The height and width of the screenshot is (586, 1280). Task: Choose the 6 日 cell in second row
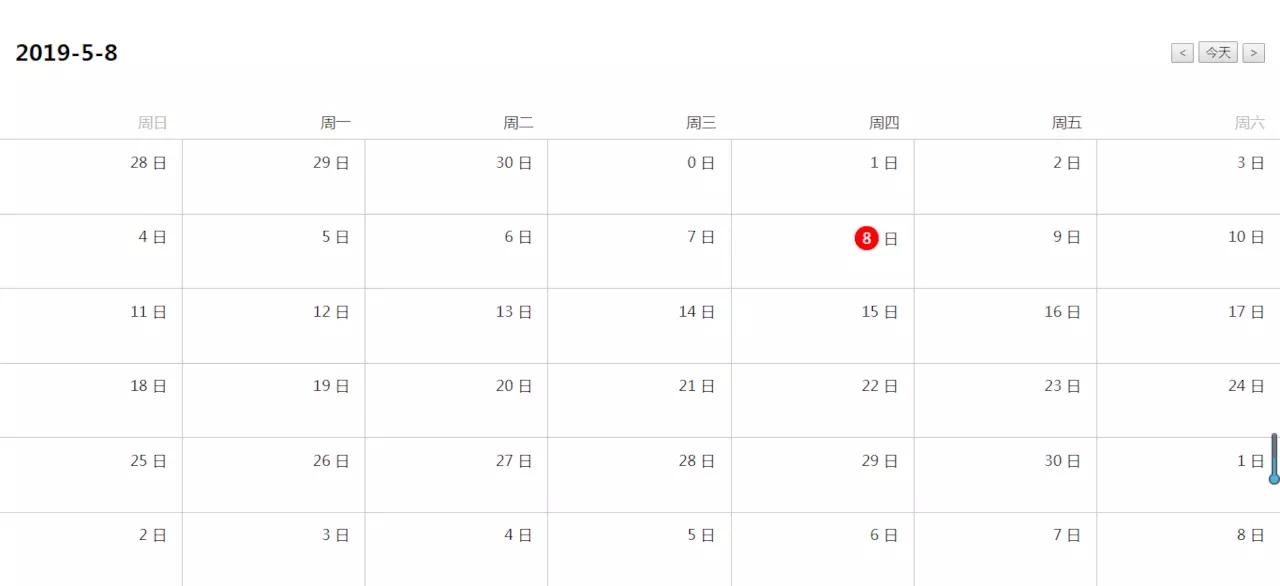456,251
